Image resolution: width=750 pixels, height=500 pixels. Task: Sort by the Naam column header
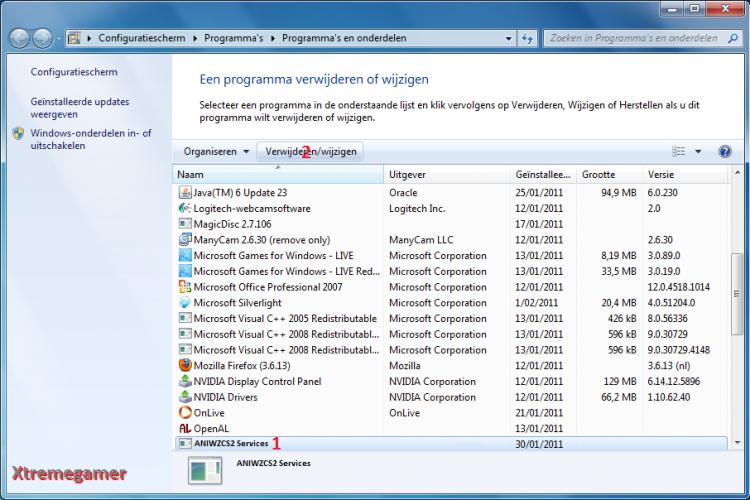[278, 175]
